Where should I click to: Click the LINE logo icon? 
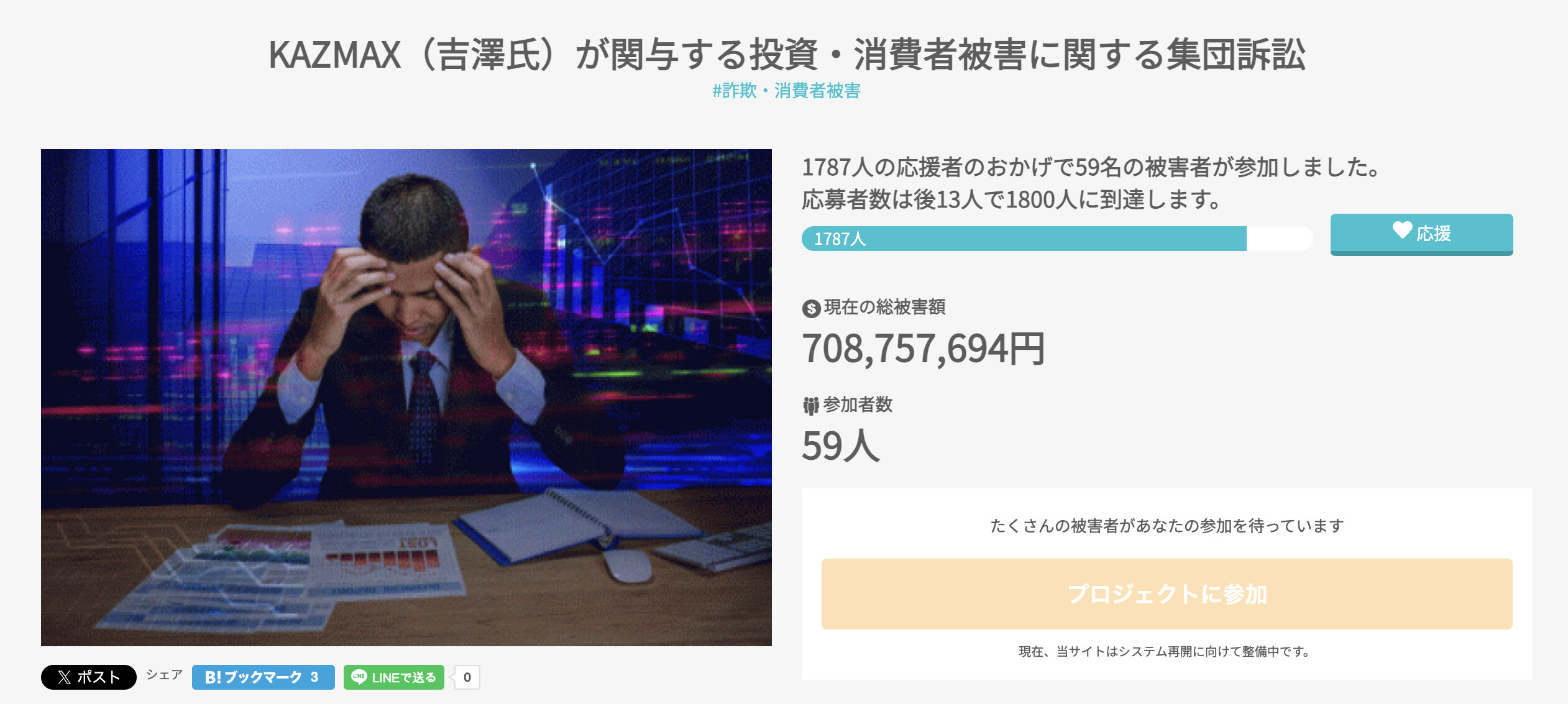359,677
